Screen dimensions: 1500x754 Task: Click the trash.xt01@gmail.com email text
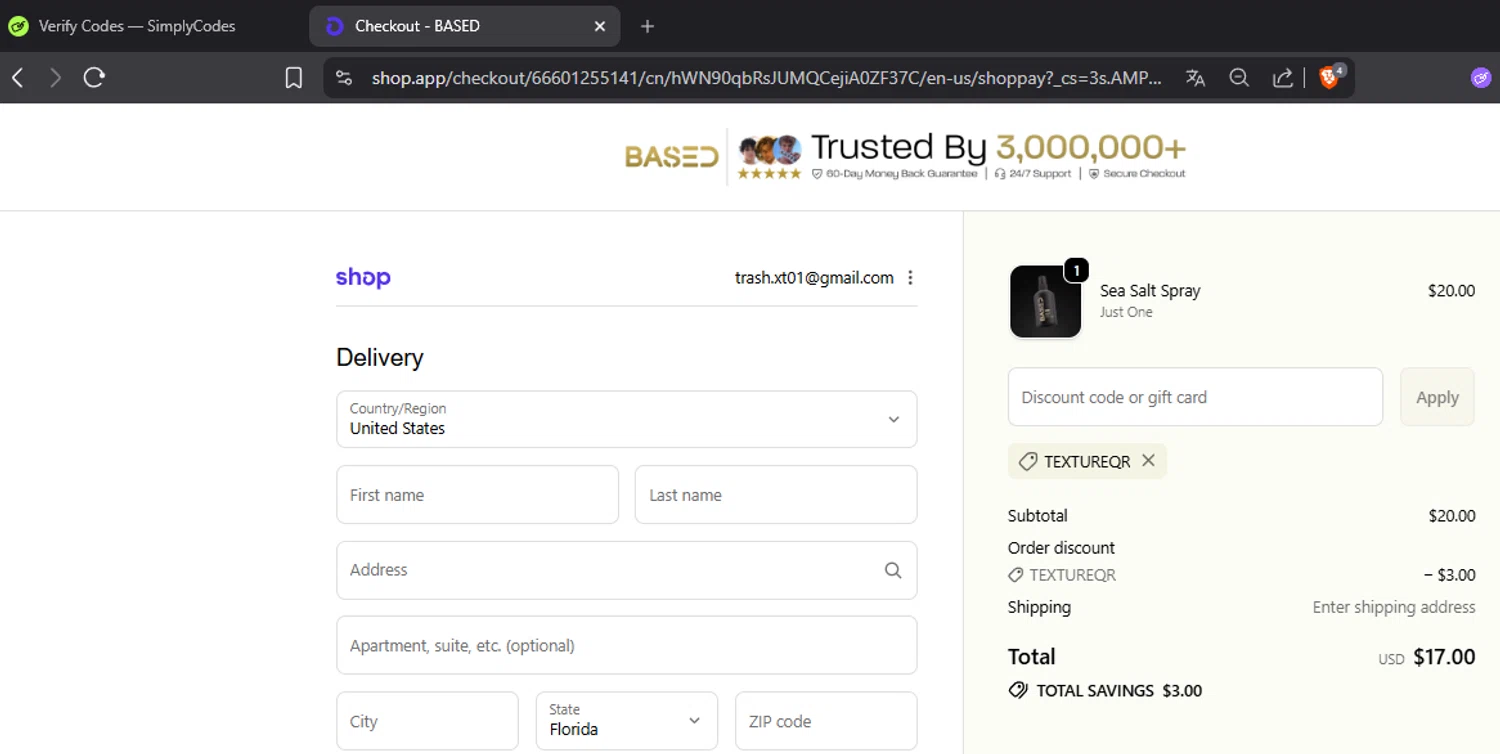point(814,278)
